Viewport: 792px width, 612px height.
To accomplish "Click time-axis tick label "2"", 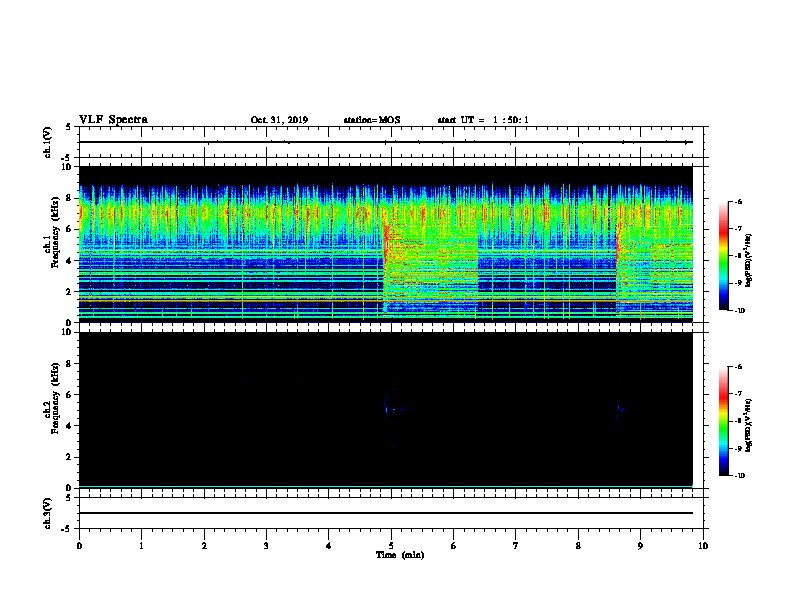I will 204,546.
